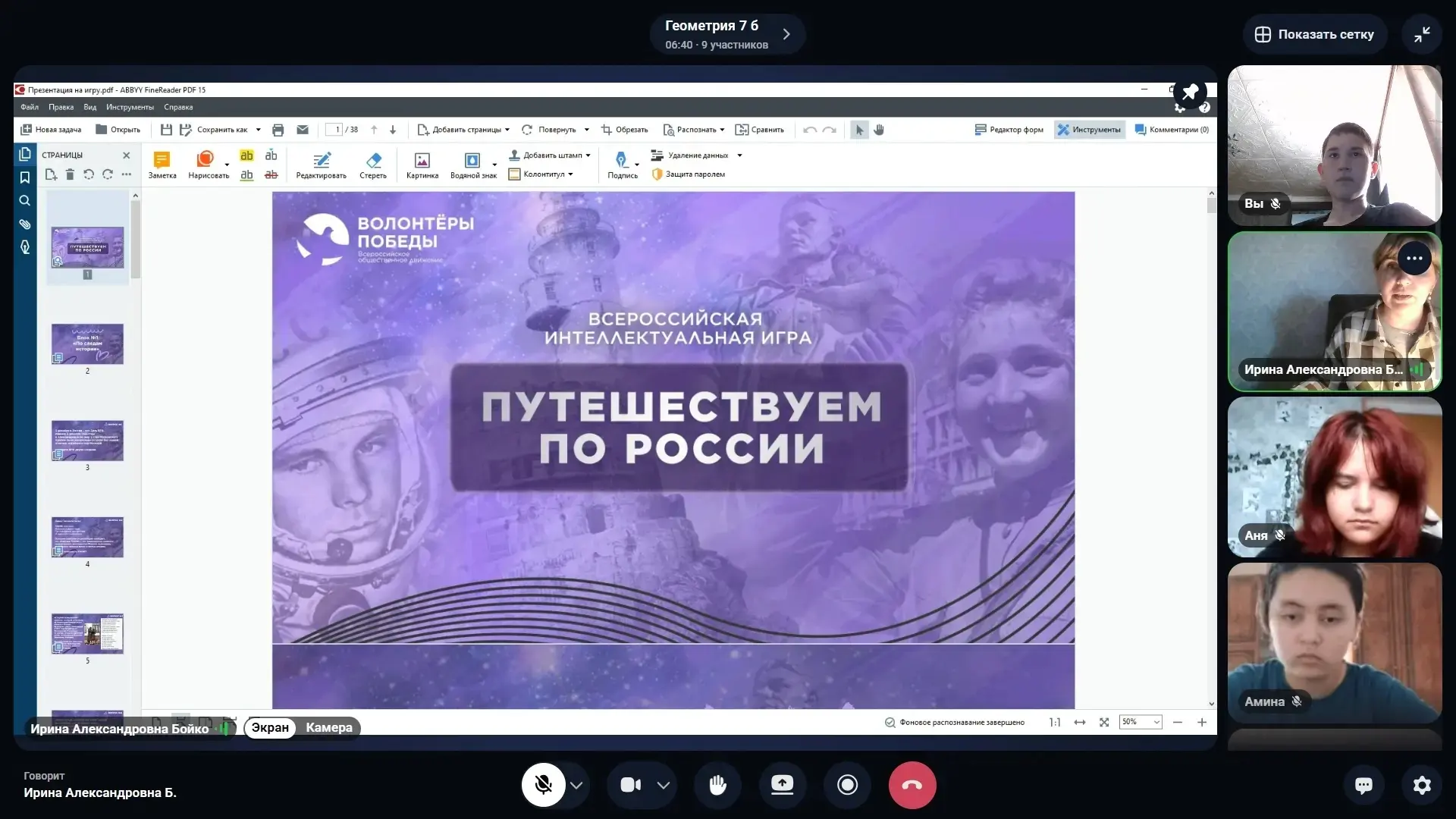Select the hand pan tool

[x=879, y=130]
